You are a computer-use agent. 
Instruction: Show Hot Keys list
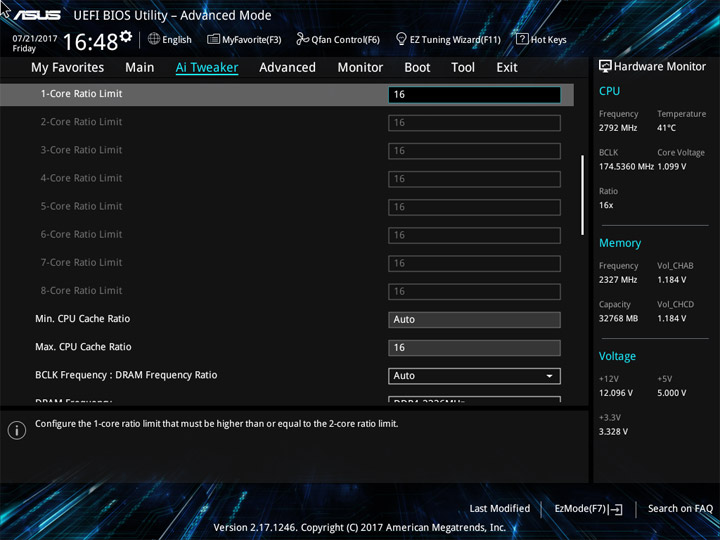pyautogui.click(x=541, y=39)
